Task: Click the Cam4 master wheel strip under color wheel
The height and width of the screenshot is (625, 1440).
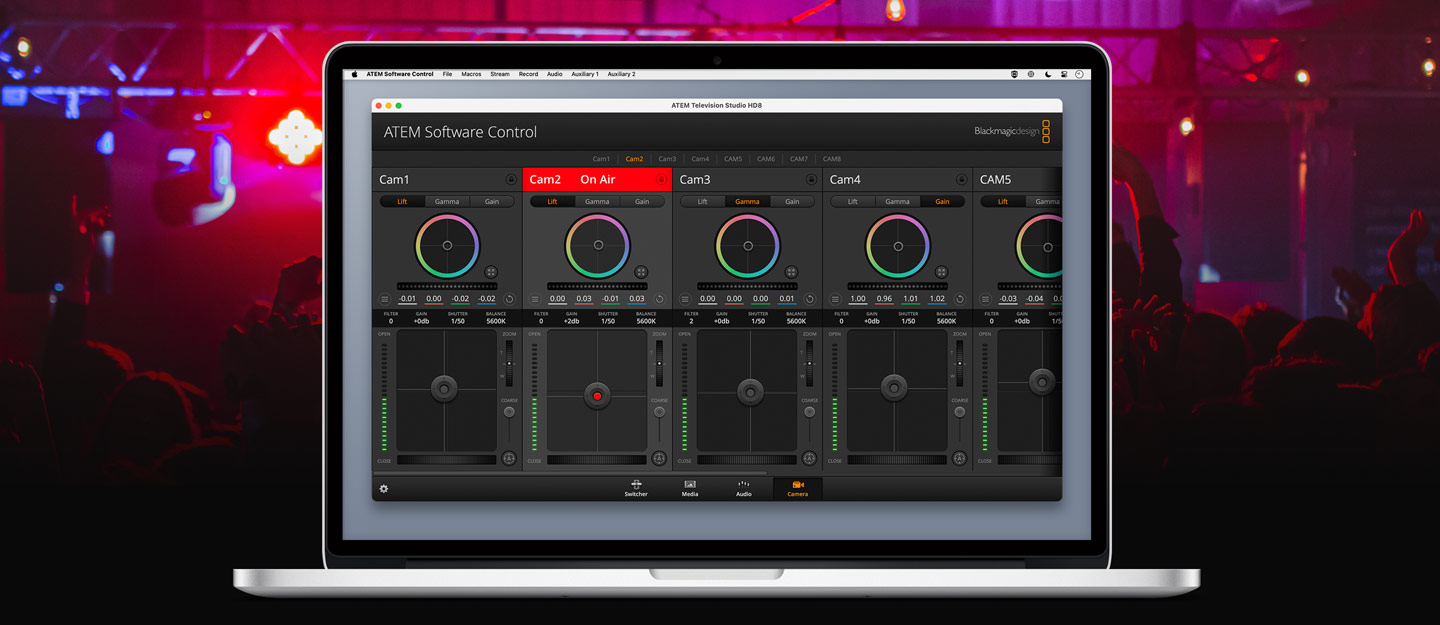Action: pos(897,286)
